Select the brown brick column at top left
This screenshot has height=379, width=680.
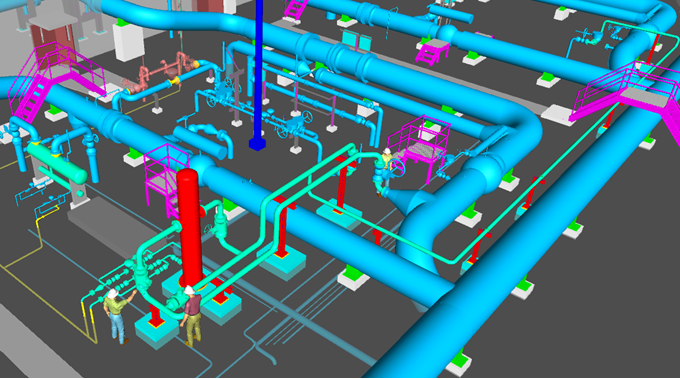pos(52,46)
